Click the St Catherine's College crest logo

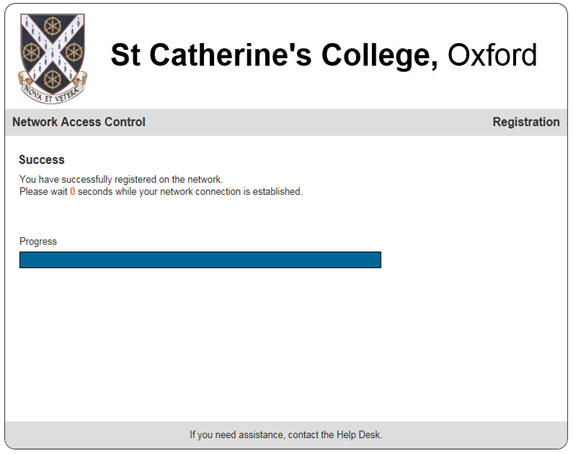[x=53, y=58]
